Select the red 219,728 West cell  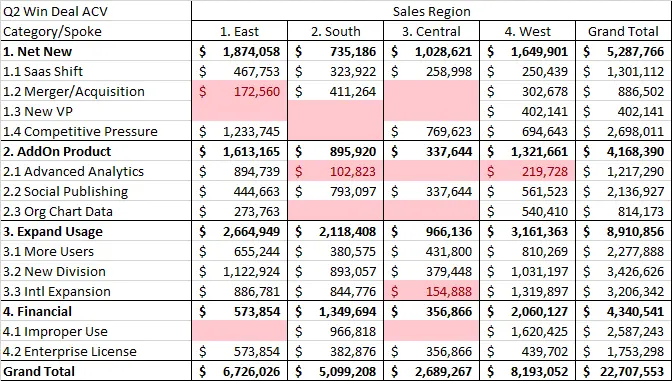(528, 171)
